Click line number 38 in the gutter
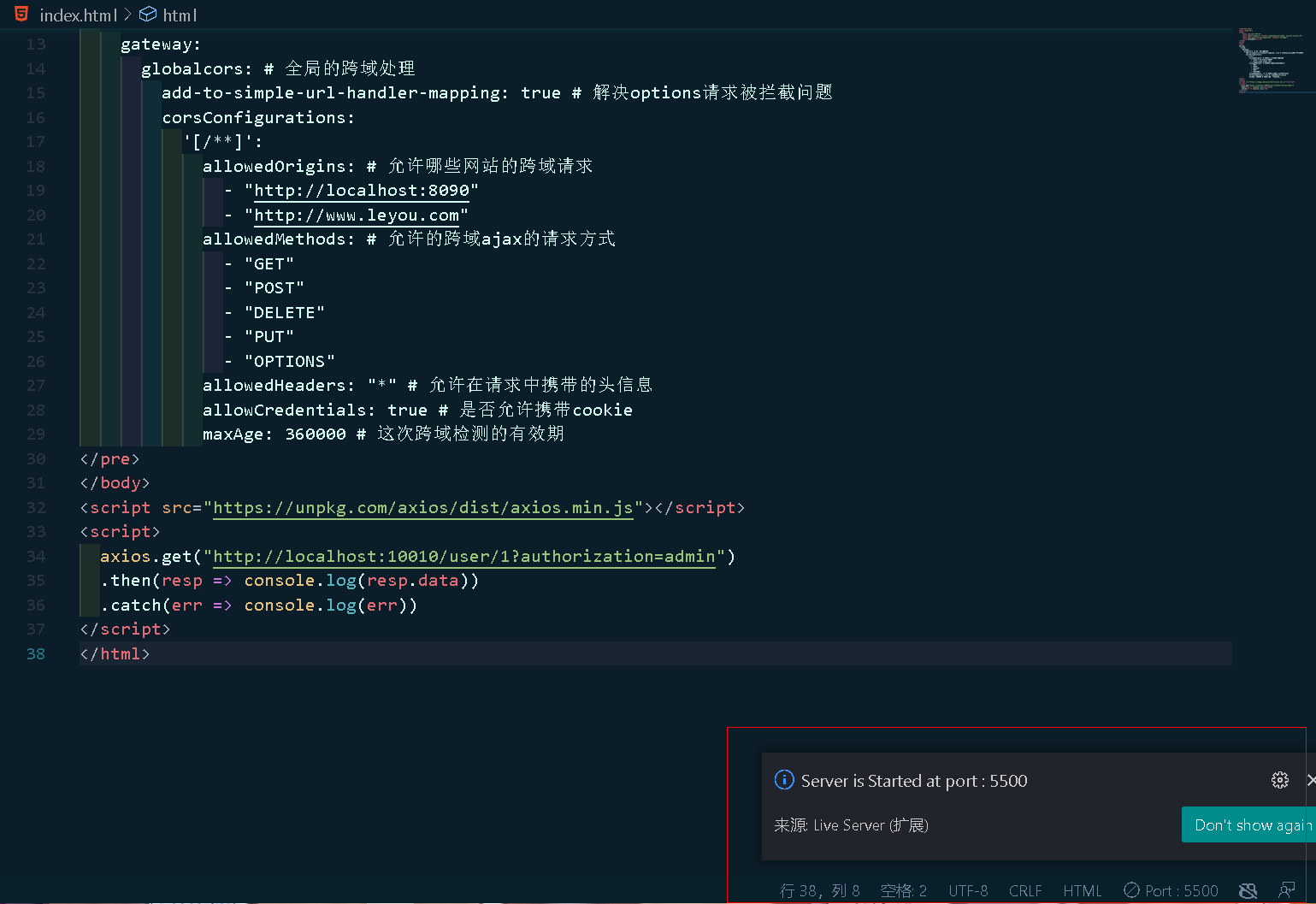1316x904 pixels. 36,653
